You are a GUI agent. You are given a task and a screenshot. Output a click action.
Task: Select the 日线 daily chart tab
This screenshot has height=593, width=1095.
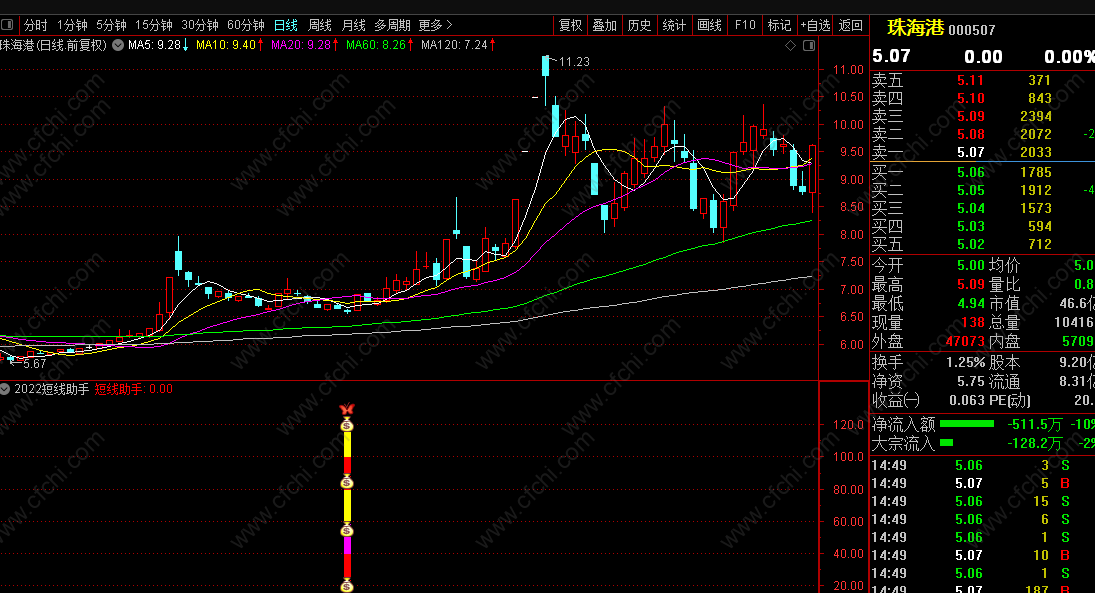click(x=286, y=25)
